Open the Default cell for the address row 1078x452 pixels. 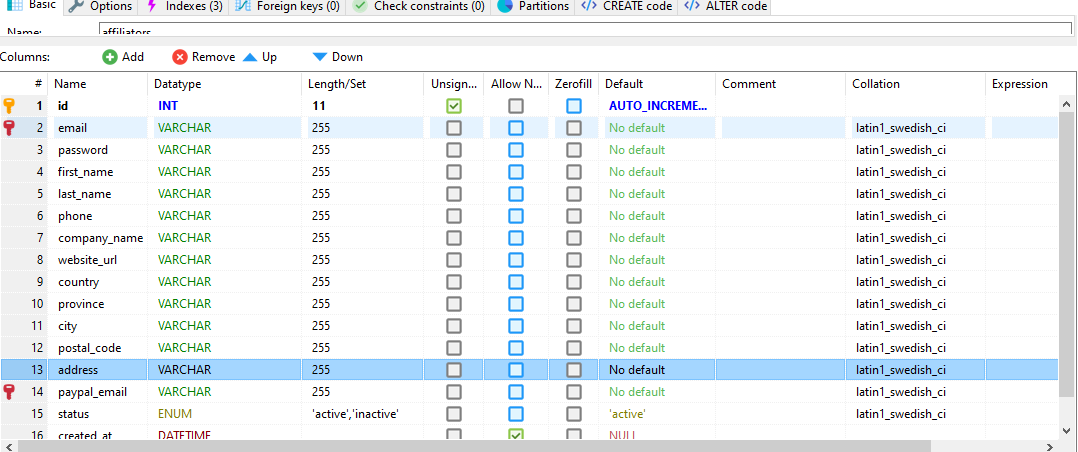coord(657,370)
